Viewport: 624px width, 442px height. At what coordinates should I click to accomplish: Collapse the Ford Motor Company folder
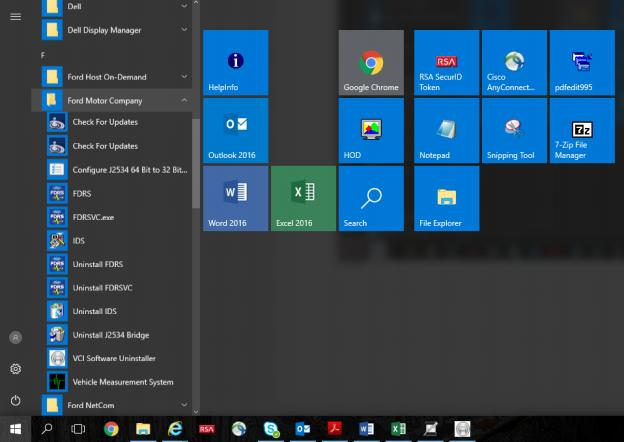(x=111, y=100)
